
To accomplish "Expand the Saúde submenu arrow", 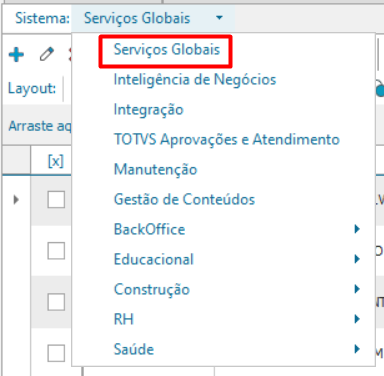I will tap(357, 349).
